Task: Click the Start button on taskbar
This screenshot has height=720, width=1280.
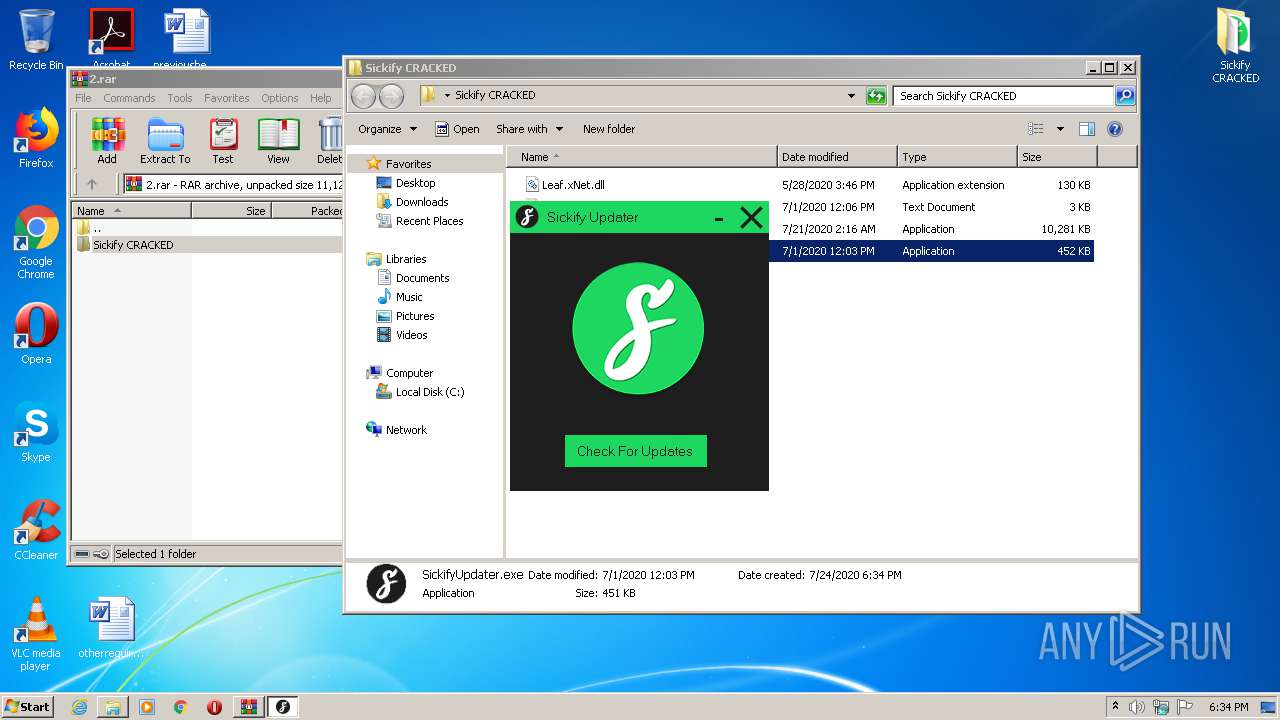Action: [x=28, y=706]
